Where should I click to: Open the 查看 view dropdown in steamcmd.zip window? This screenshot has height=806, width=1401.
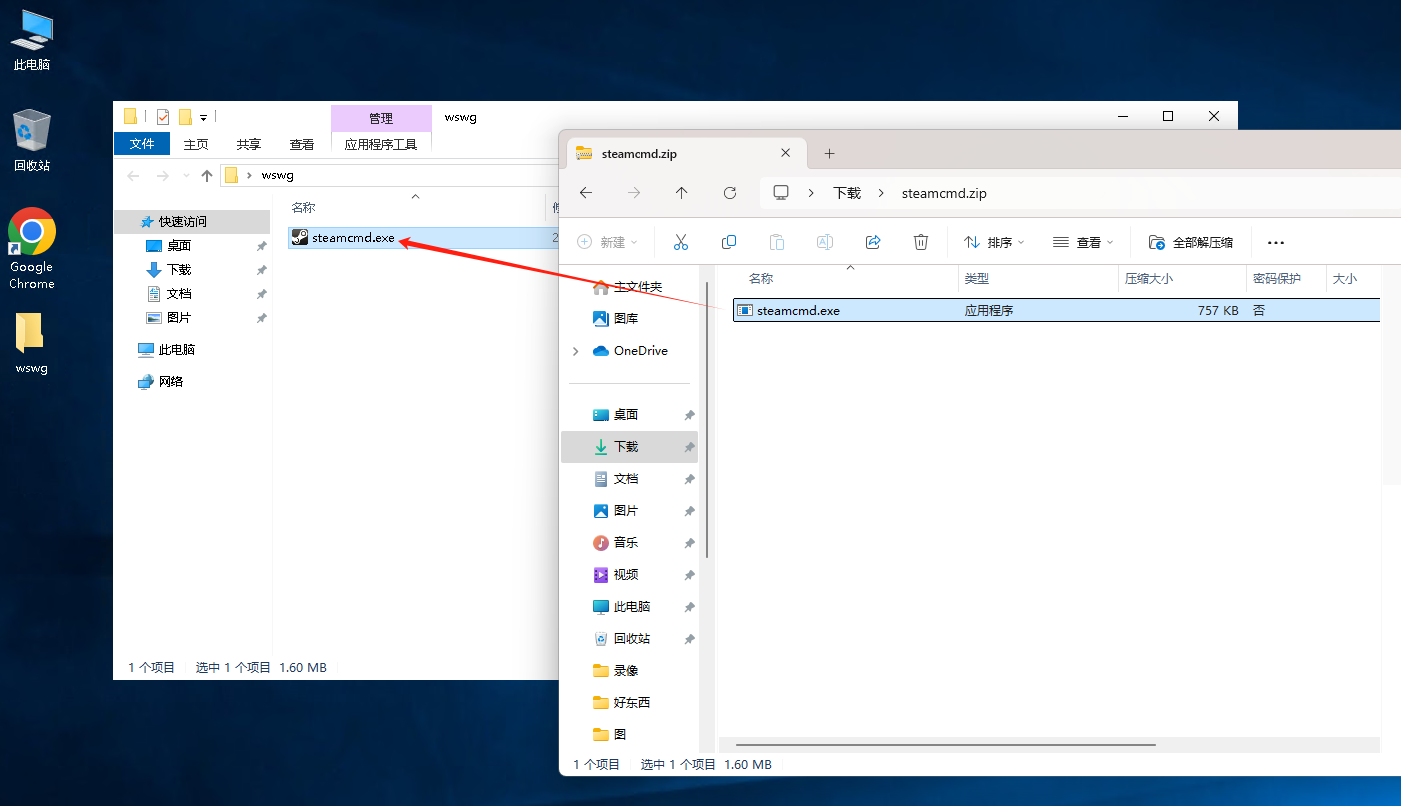(1083, 242)
